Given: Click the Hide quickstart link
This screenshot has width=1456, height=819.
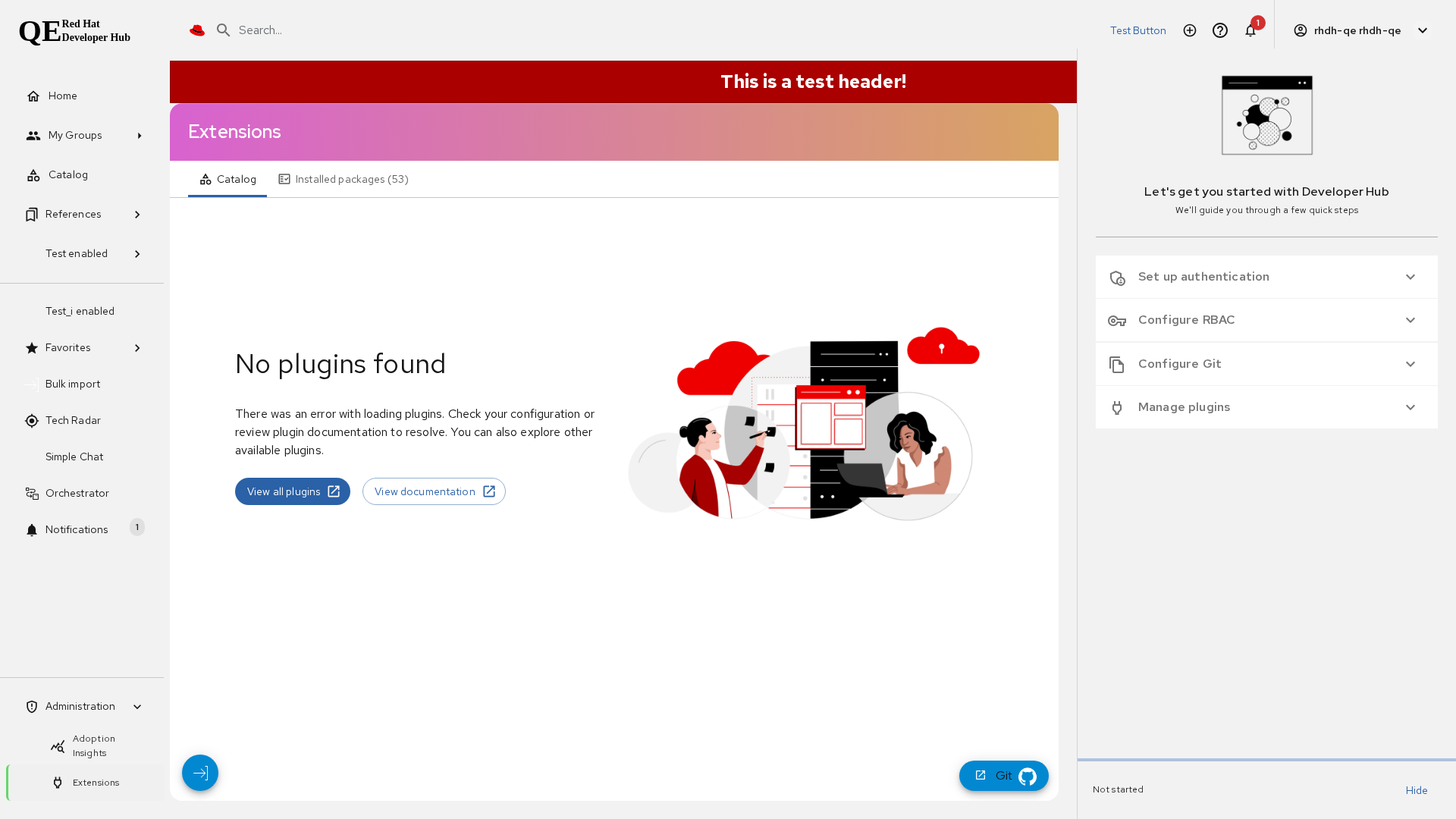Looking at the screenshot, I should 1416,790.
